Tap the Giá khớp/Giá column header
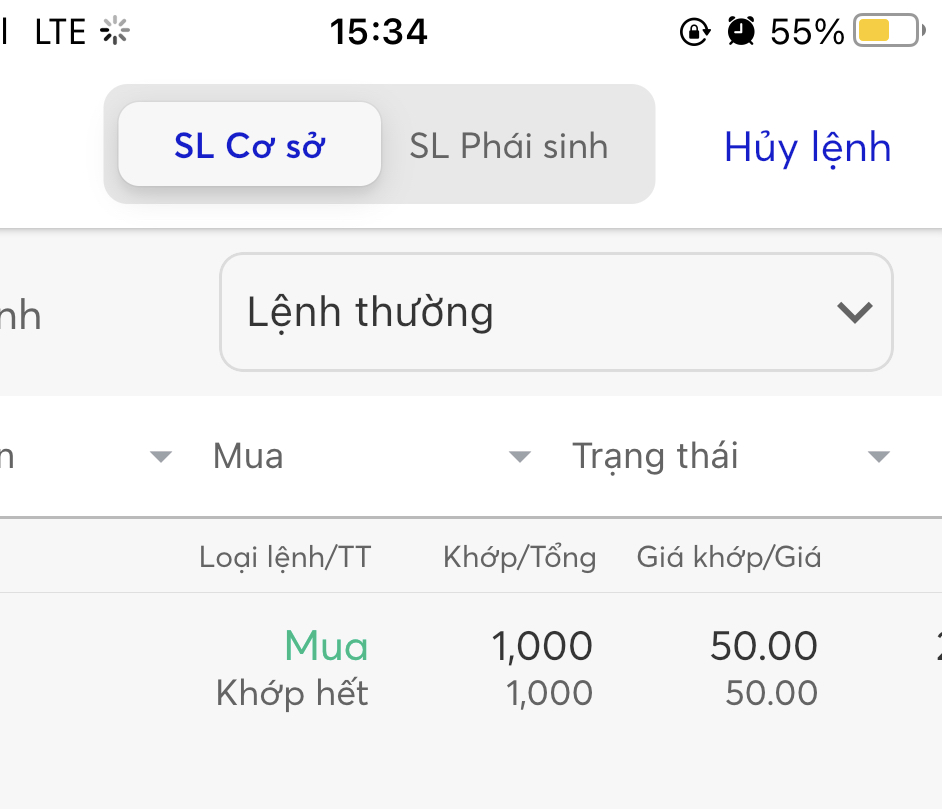Screen dimensions: 942x809 click(729, 557)
